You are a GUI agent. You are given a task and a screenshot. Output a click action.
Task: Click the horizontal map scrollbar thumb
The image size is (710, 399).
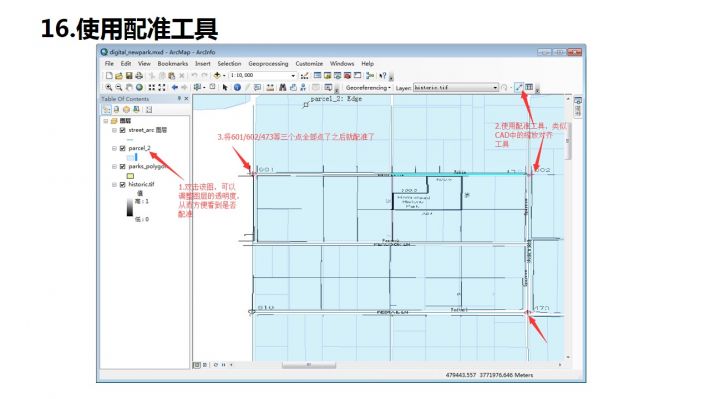pyautogui.click(x=309, y=365)
